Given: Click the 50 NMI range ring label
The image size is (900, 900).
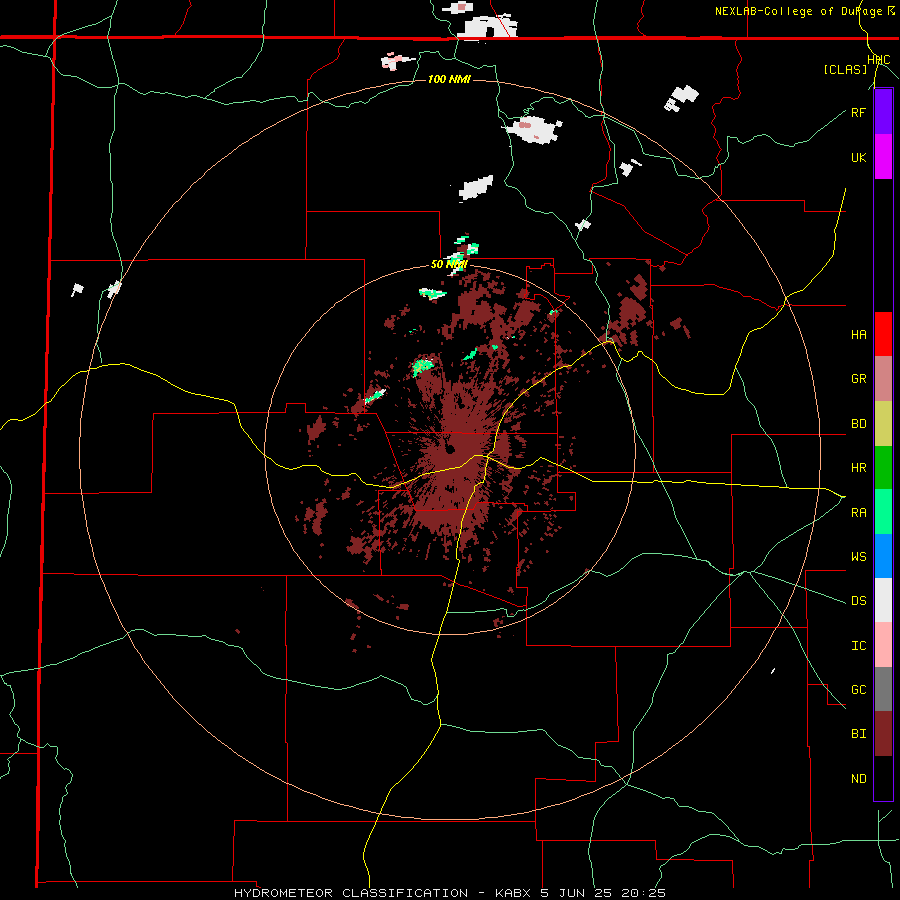Looking at the screenshot, I should pyautogui.click(x=449, y=265).
